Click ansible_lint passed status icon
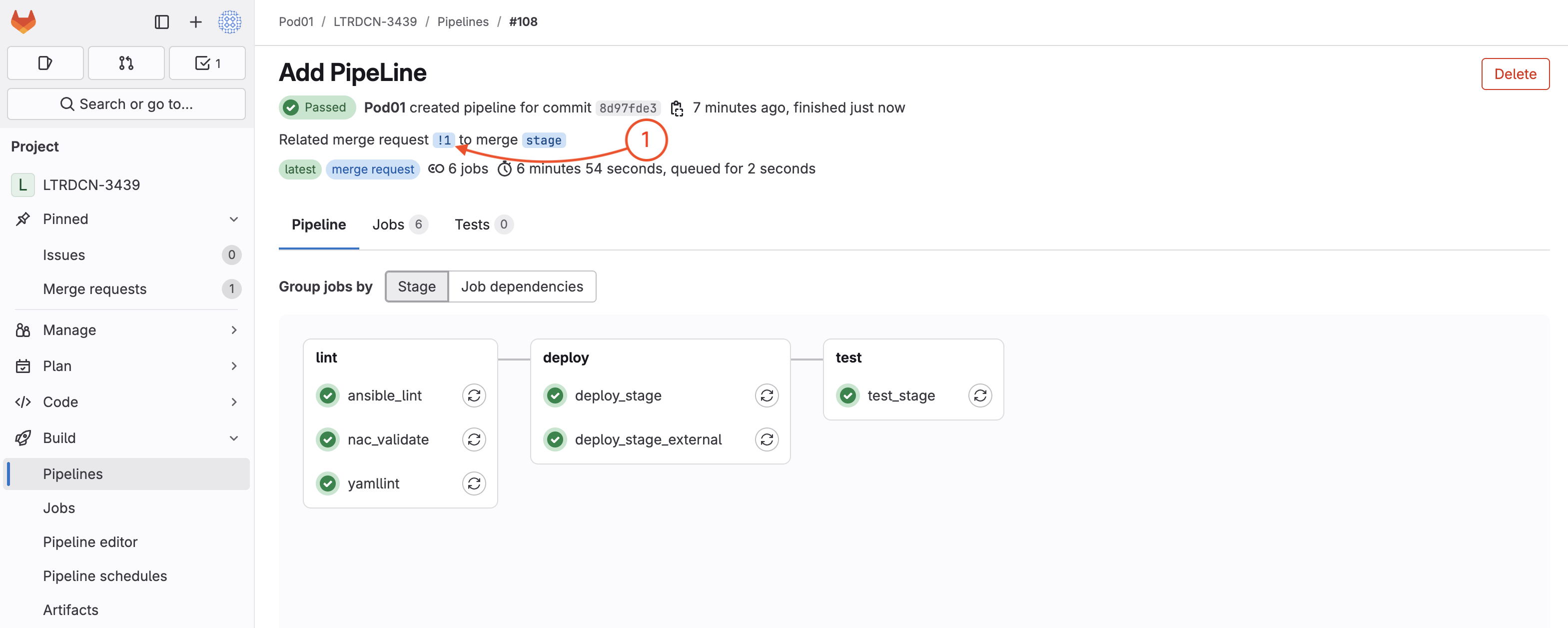Screen dimensions: 1568x628 pyautogui.click(x=328, y=395)
